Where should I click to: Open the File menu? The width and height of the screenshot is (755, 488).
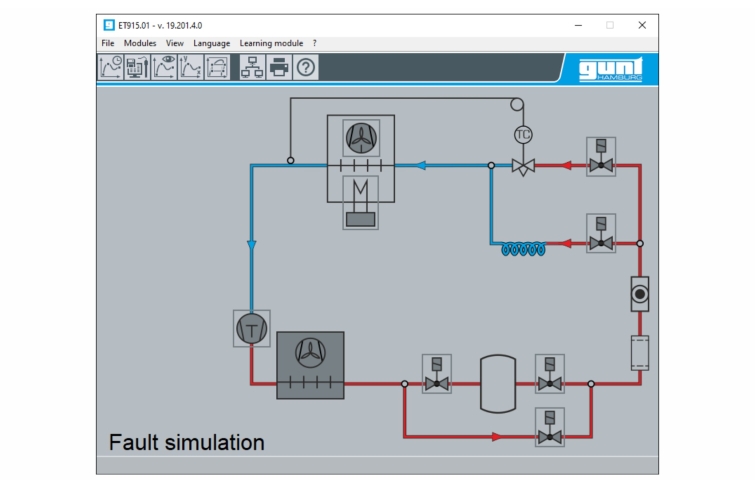coord(108,43)
